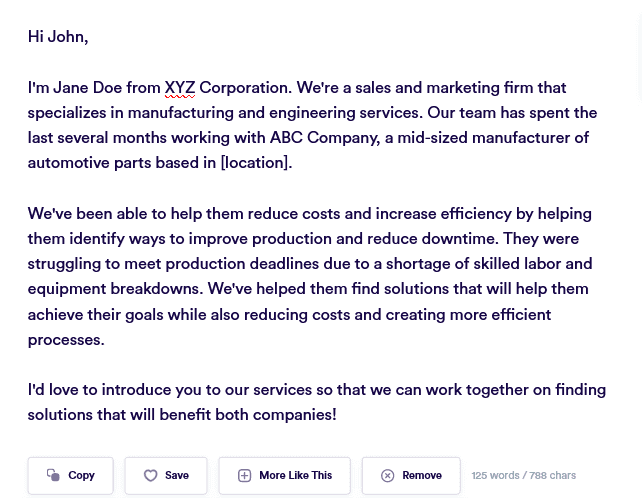Screen dimensions: 642x498
Task: Click the red-underlined word XYZ
Action: coord(180,88)
